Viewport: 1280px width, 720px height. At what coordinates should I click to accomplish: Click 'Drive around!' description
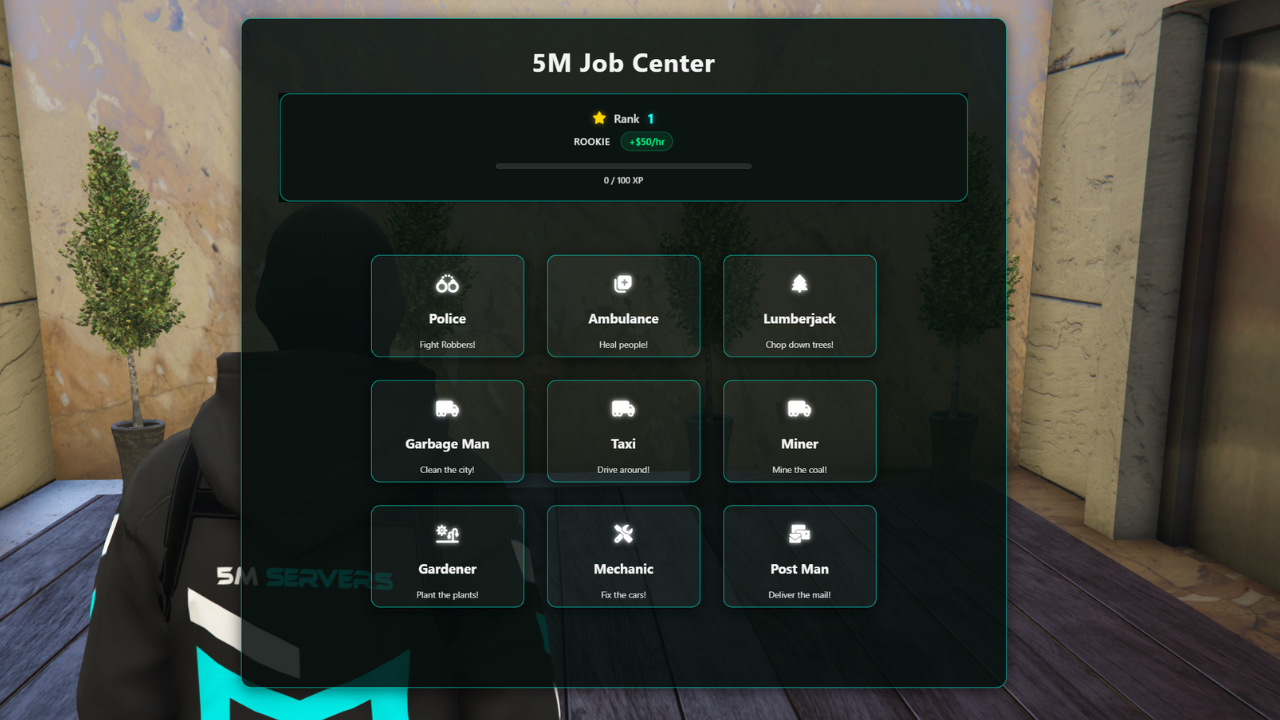(x=623, y=470)
